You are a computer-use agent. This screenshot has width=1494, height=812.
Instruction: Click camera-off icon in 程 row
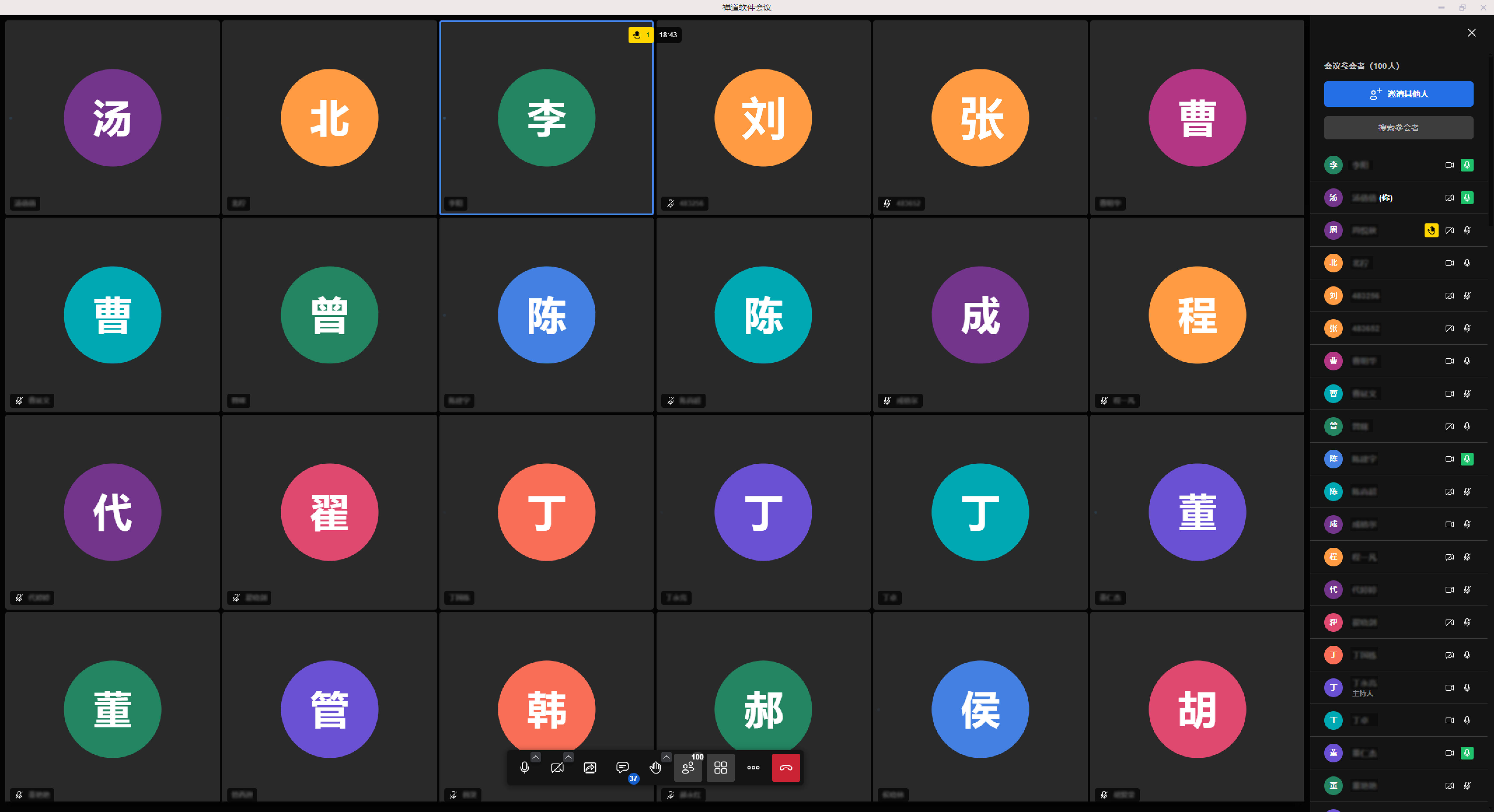(1449, 557)
